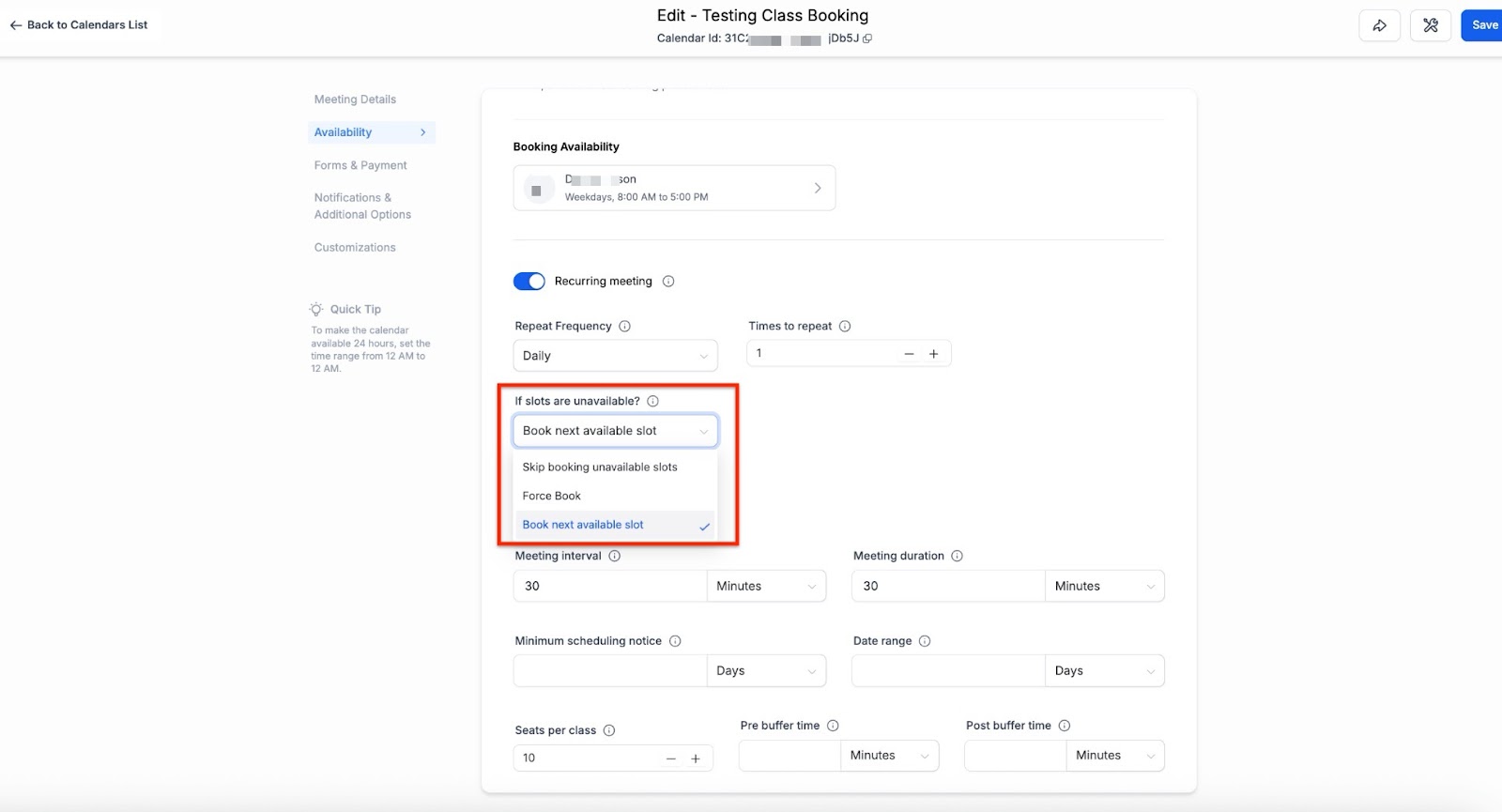Click the Recurring meeting info icon
The width and height of the screenshot is (1502, 812).
pyautogui.click(x=668, y=282)
